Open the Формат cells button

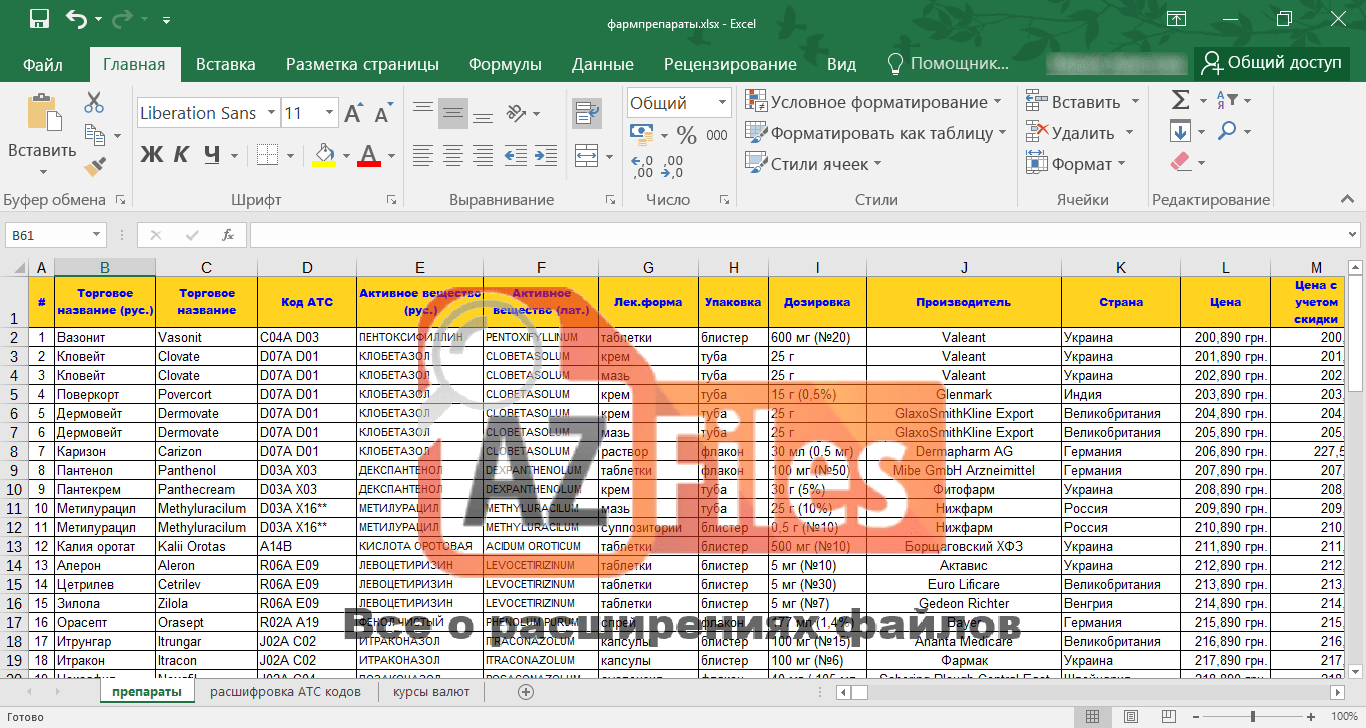(x=1076, y=164)
